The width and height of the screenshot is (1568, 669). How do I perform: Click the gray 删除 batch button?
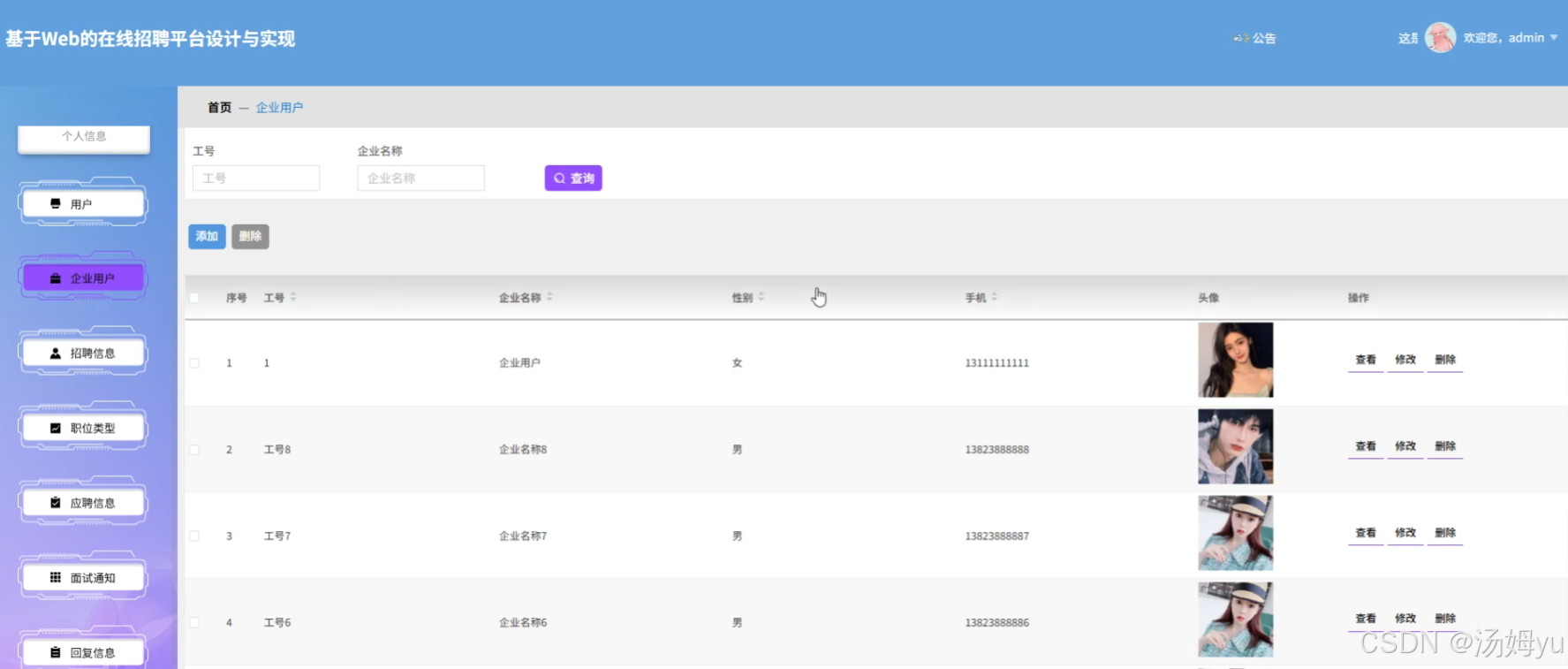250,237
